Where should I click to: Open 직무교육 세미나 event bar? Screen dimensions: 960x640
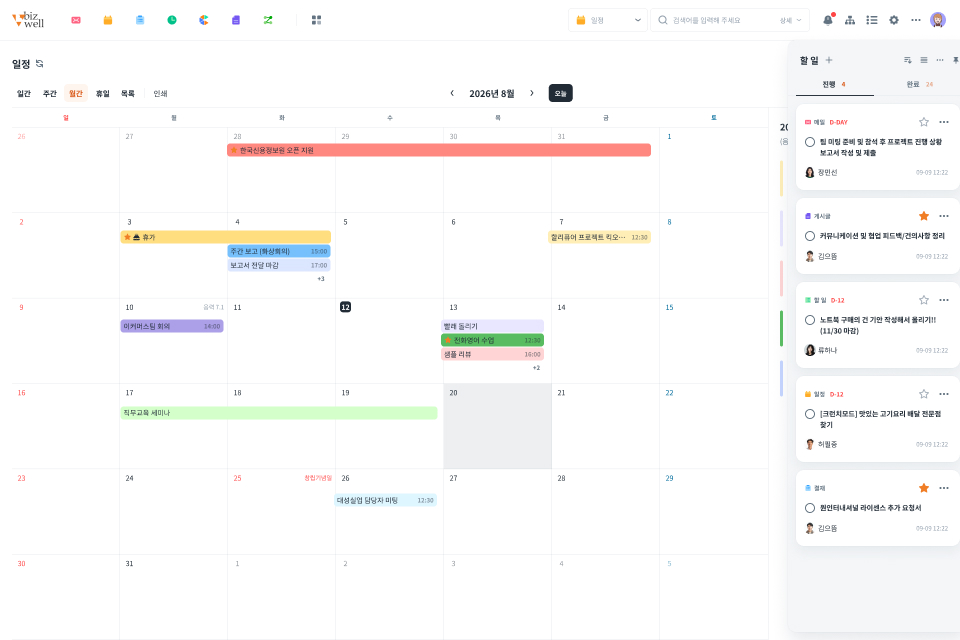point(279,413)
